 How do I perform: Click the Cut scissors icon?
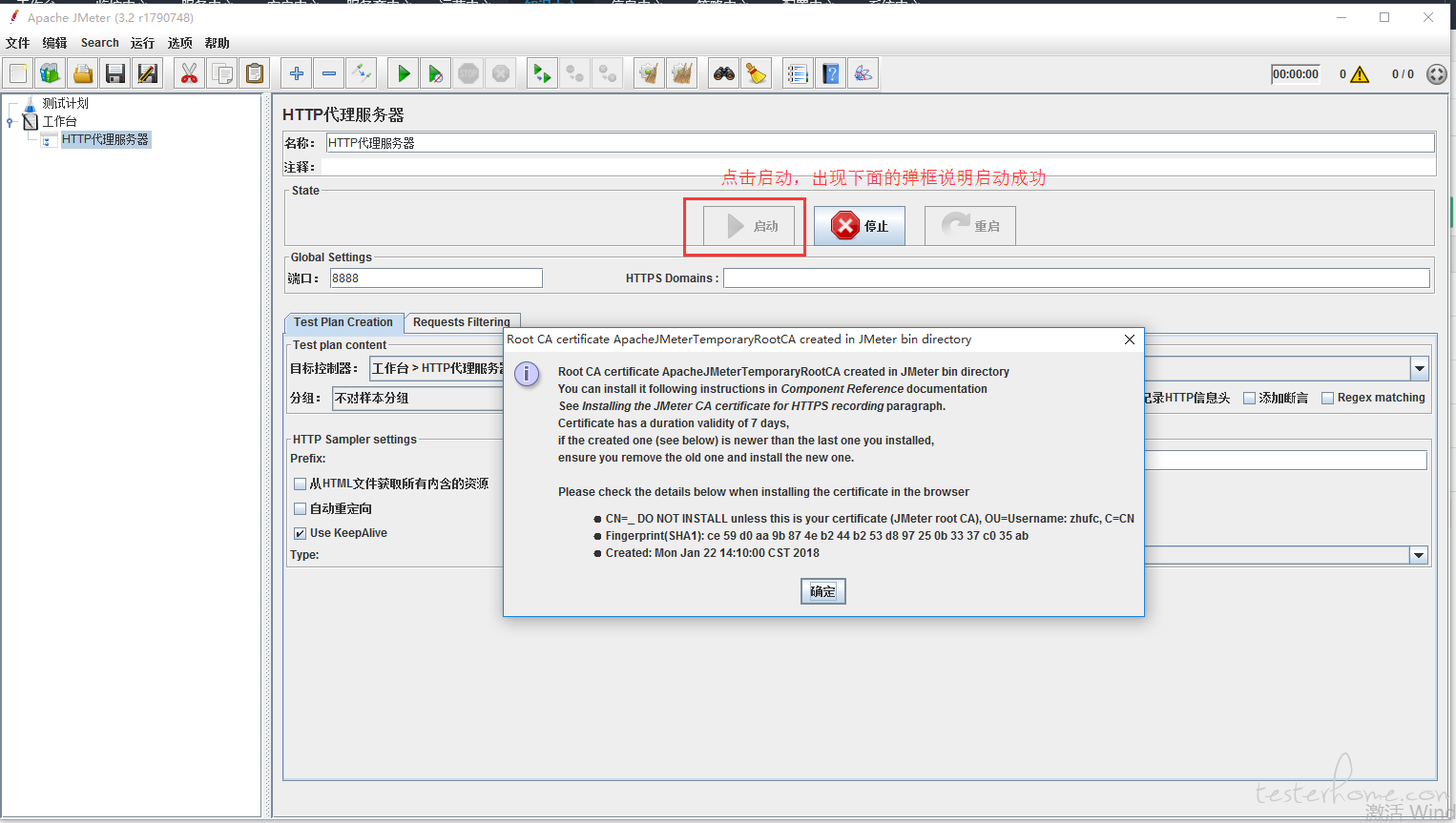[190, 73]
